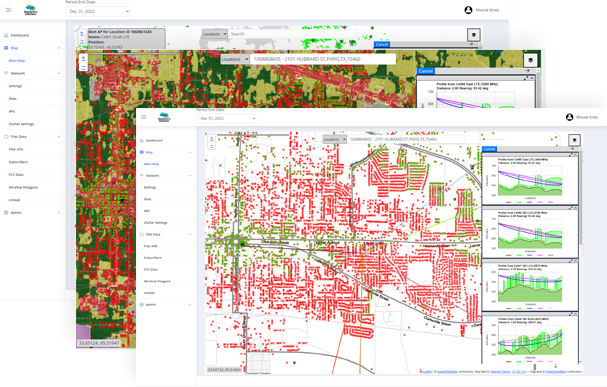Open the map layers control in the front window
The image size is (607, 387).
coord(574,140)
